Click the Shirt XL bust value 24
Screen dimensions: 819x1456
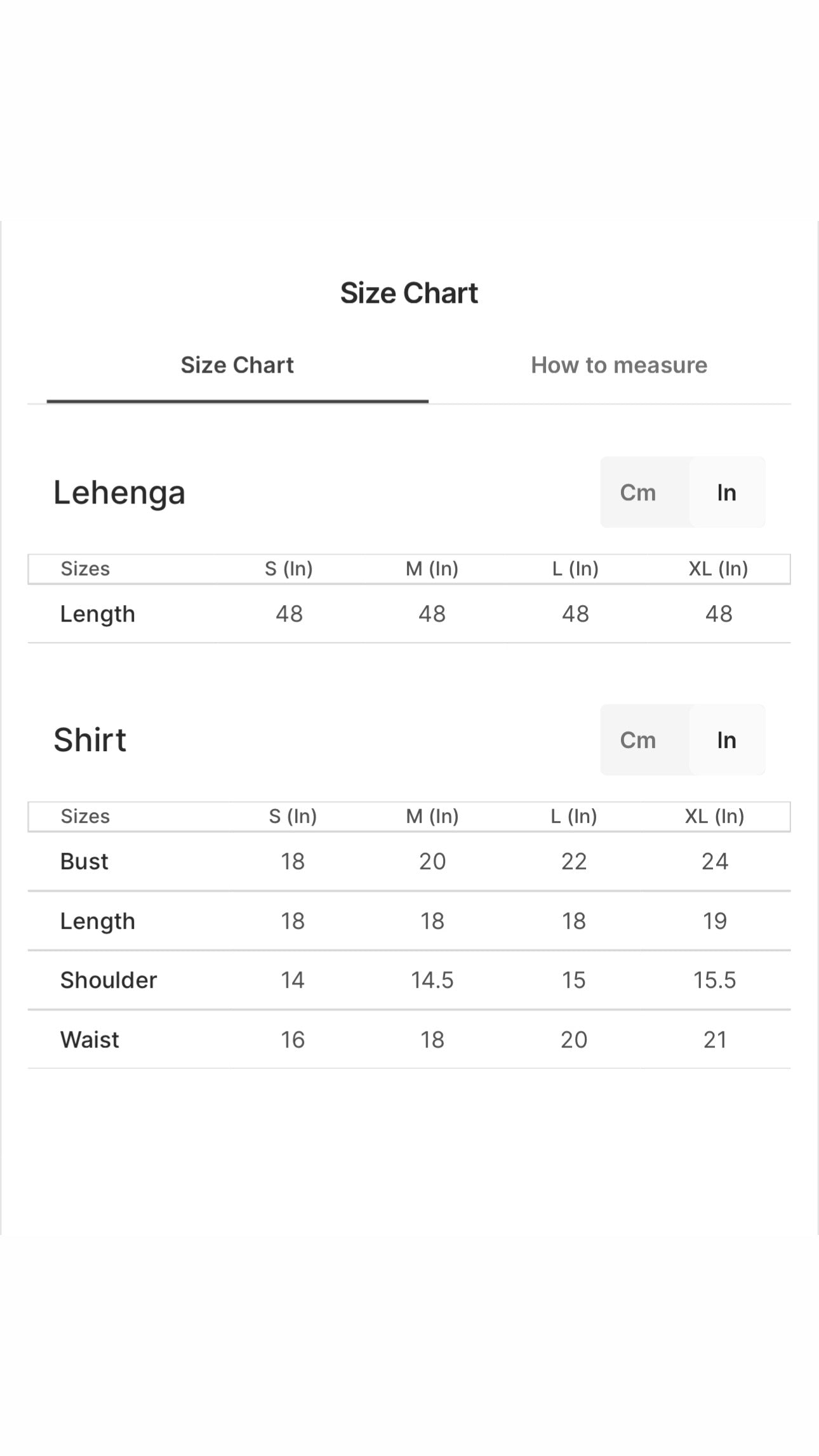tap(715, 862)
